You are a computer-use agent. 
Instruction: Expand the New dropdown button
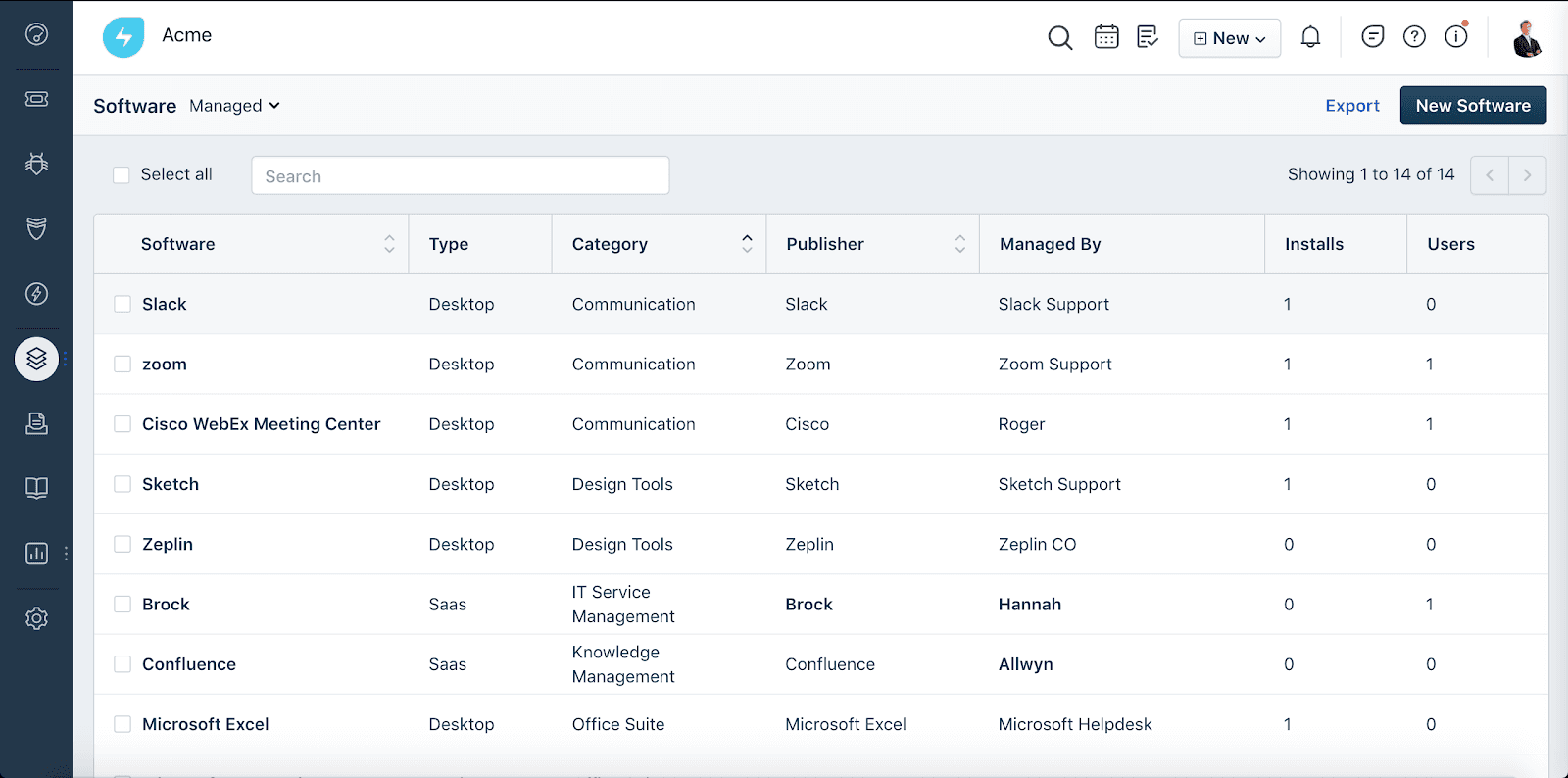click(x=1229, y=38)
